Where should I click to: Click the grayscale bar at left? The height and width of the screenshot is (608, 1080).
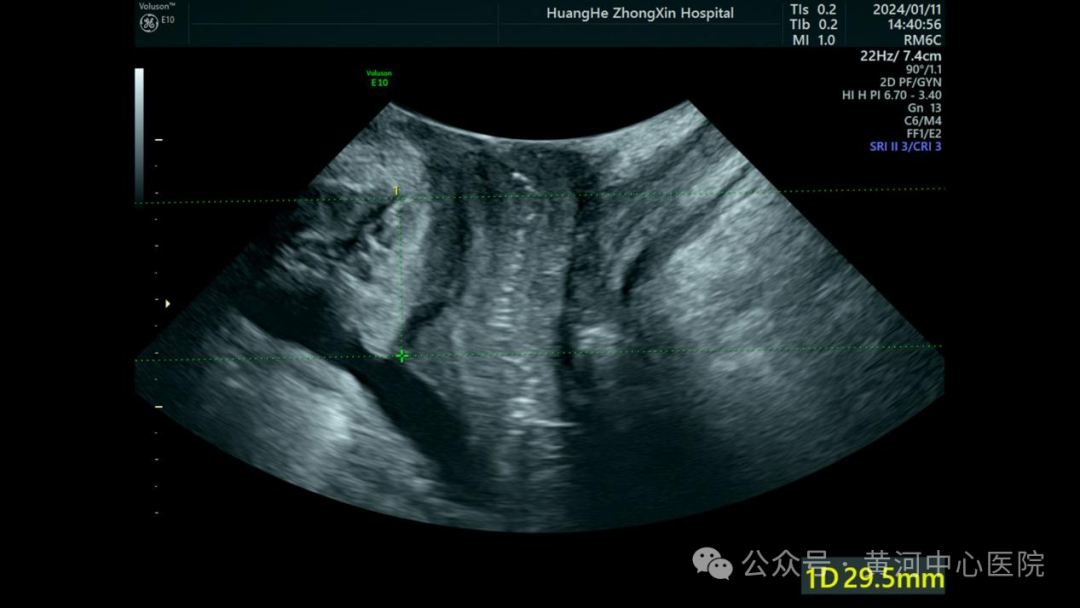pyautogui.click(x=139, y=134)
